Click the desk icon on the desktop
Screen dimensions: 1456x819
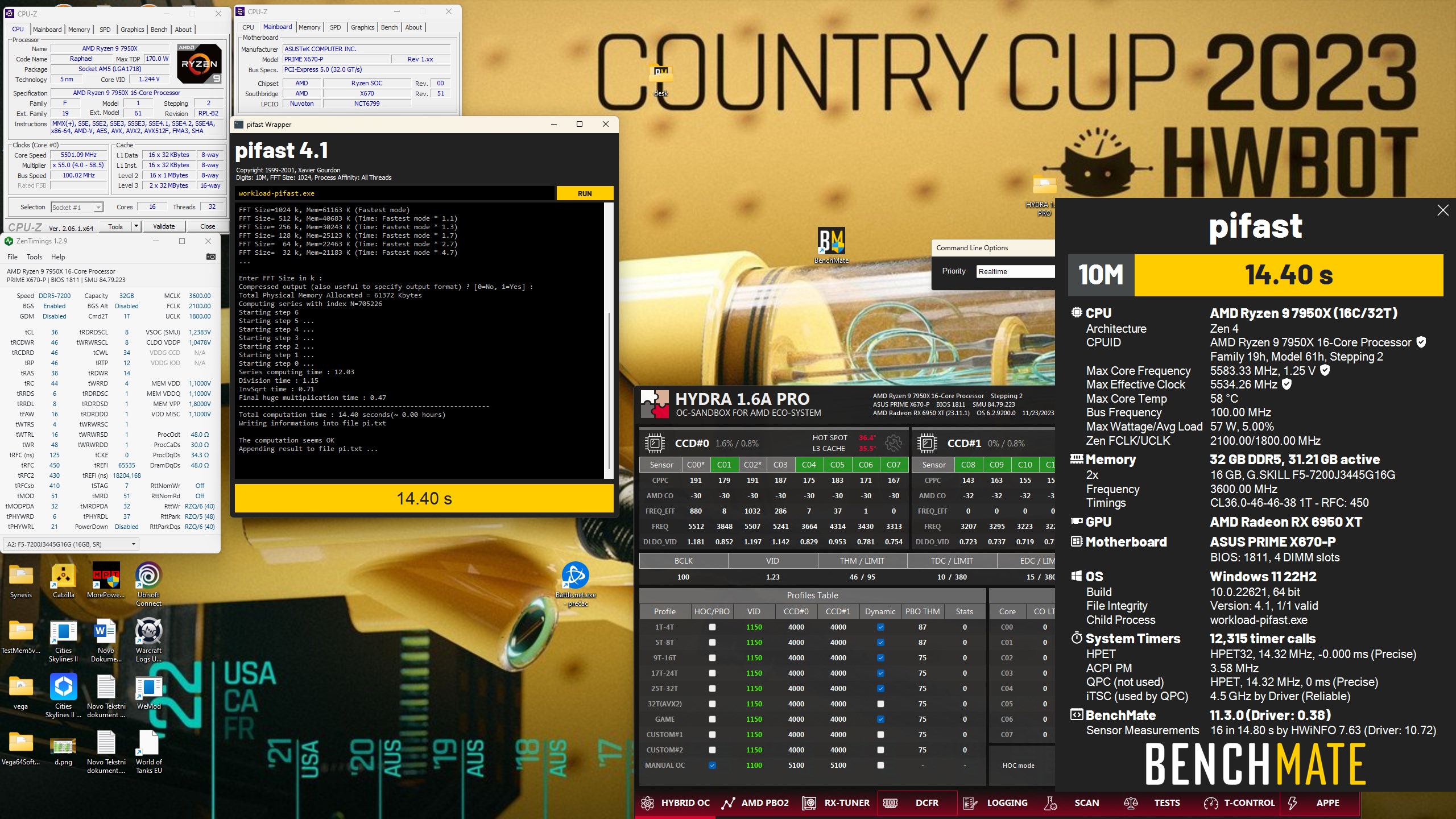pos(660,80)
